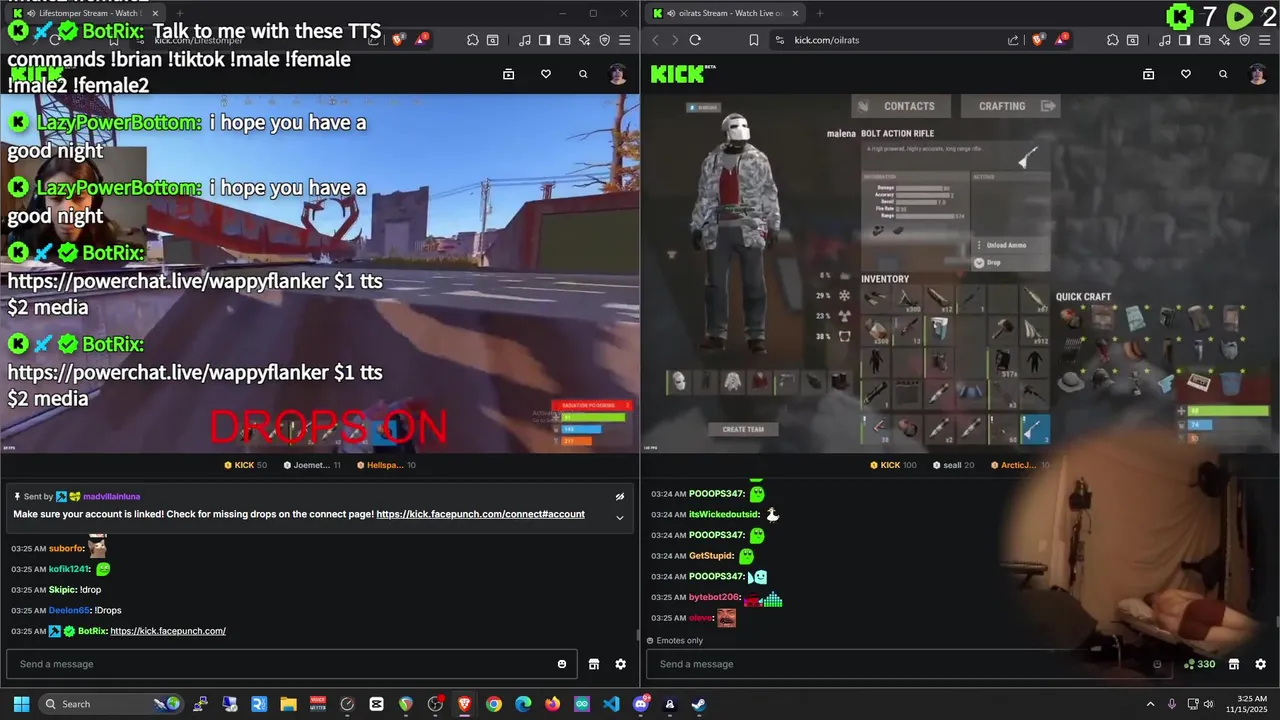Open the 330 channel points balance

pos(1199,664)
